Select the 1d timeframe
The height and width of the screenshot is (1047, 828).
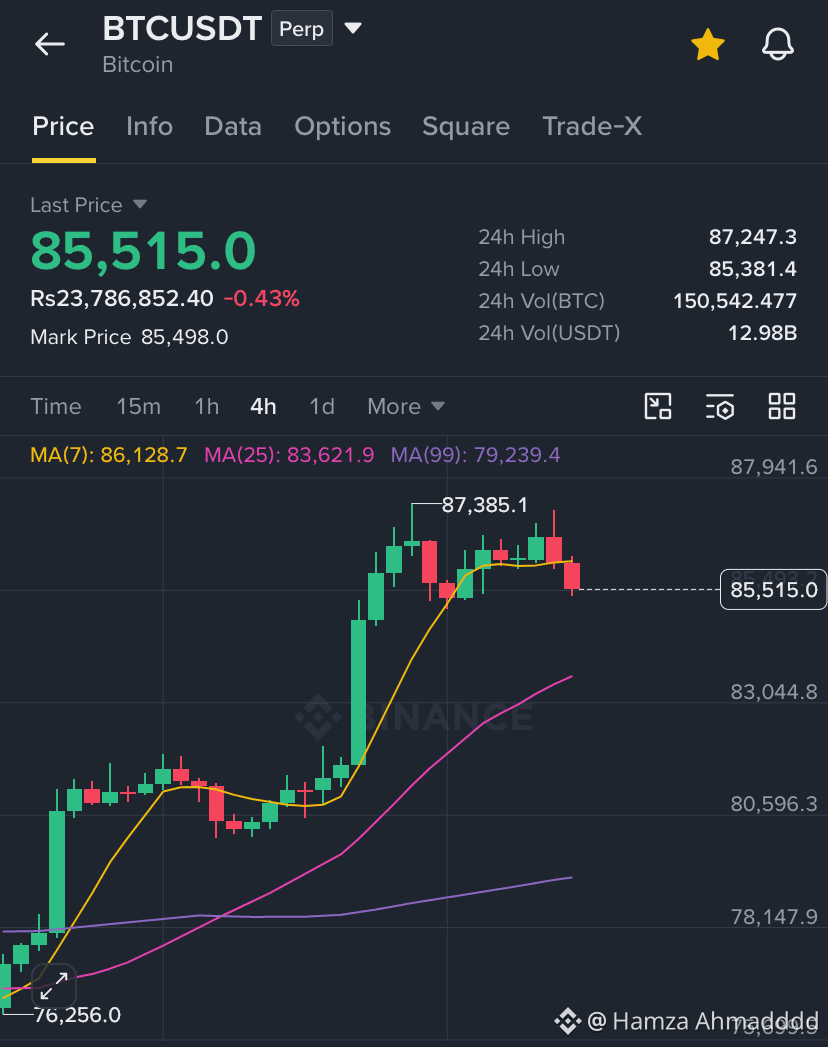click(x=322, y=407)
